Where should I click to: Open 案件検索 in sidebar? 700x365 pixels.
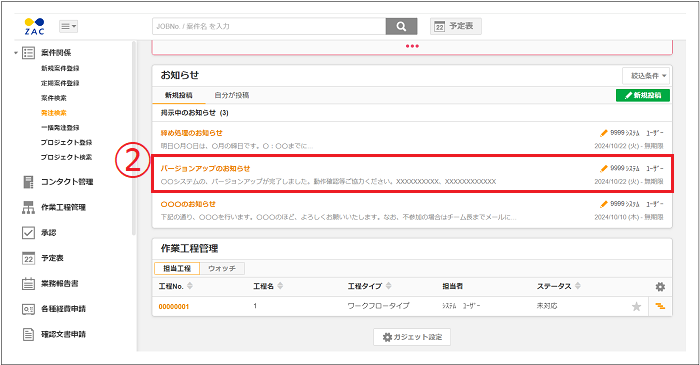pos(54,98)
